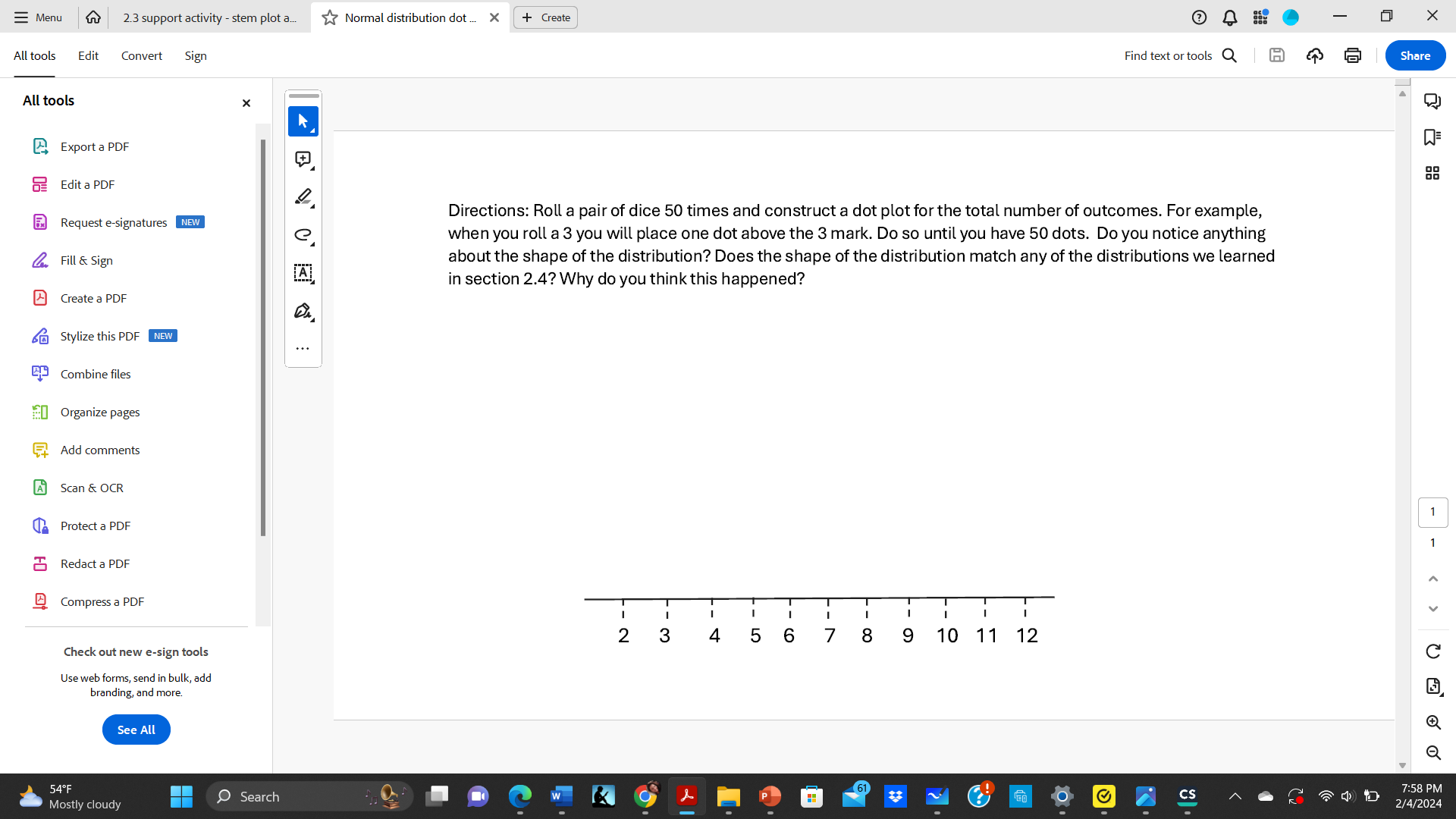Switch to the Convert menu

[x=141, y=55]
